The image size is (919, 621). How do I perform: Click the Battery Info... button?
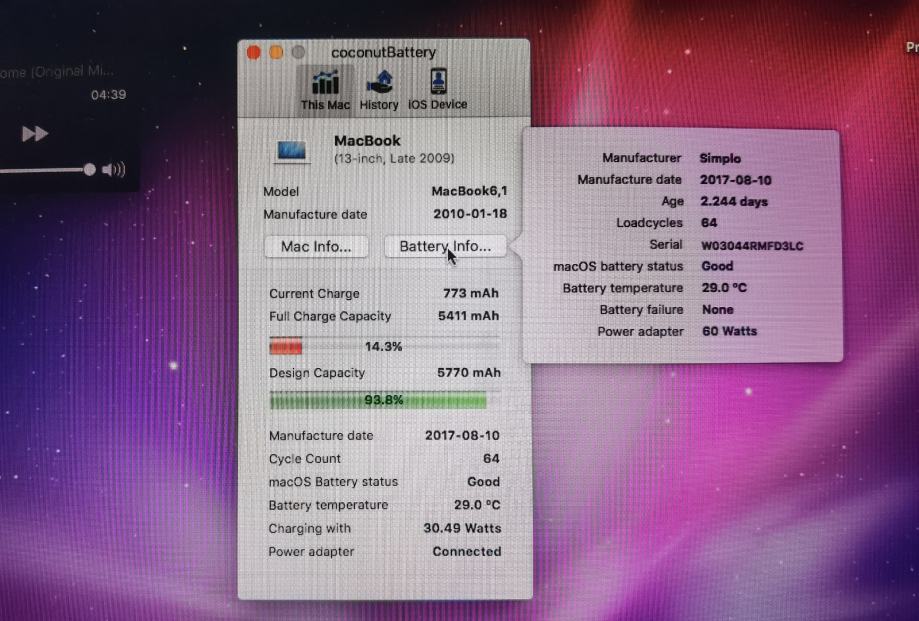pos(445,247)
